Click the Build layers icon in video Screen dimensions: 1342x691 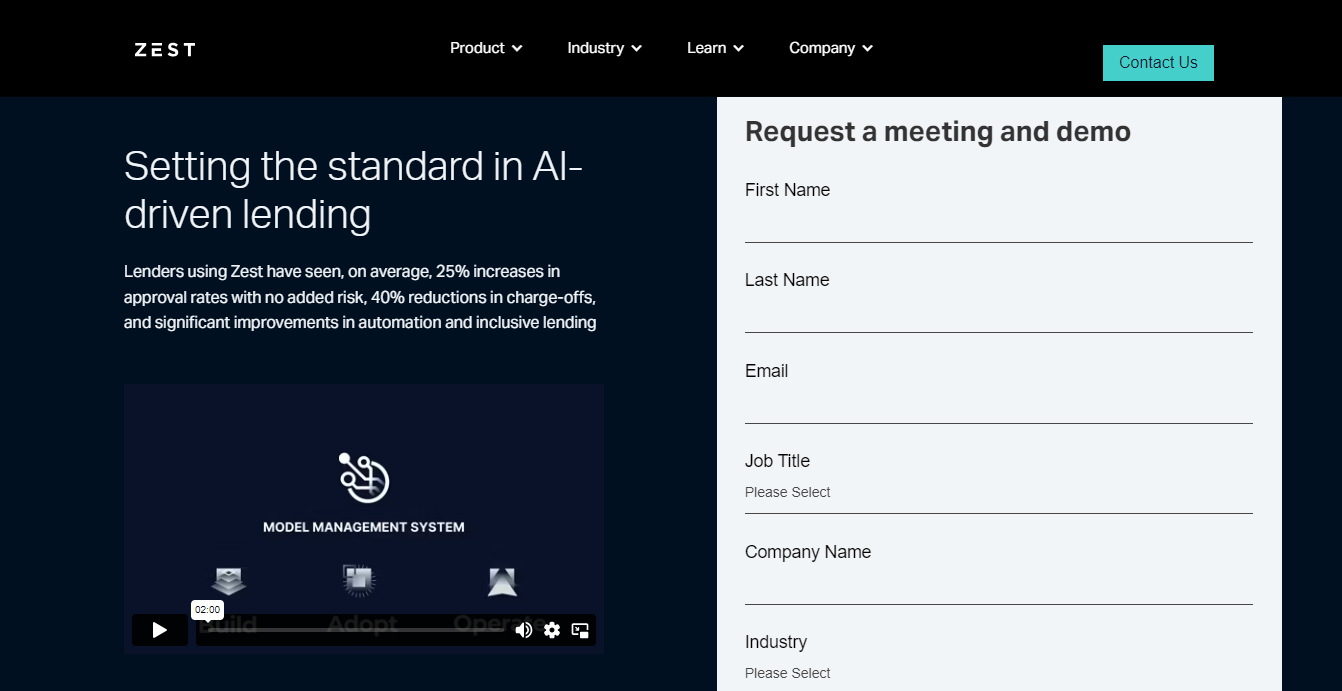[x=229, y=581]
